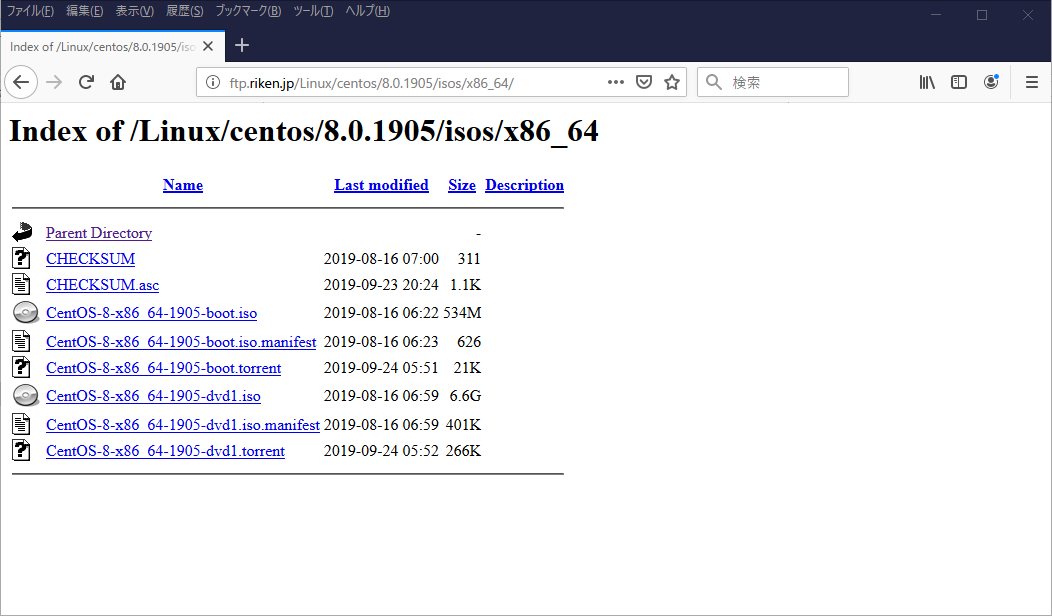Click the disc icon beside boot.iso
Viewport: 1052px width, 616px height.
[25, 313]
